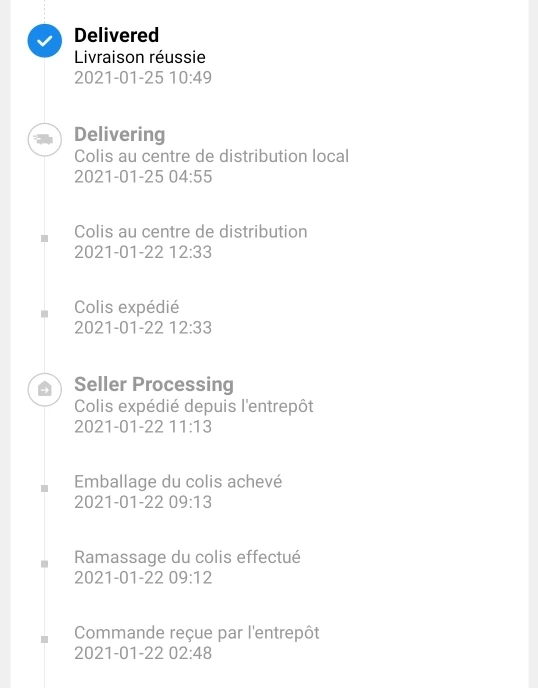Click marker beside Emballage du colis achevé
The image size is (538, 688).
(44, 488)
